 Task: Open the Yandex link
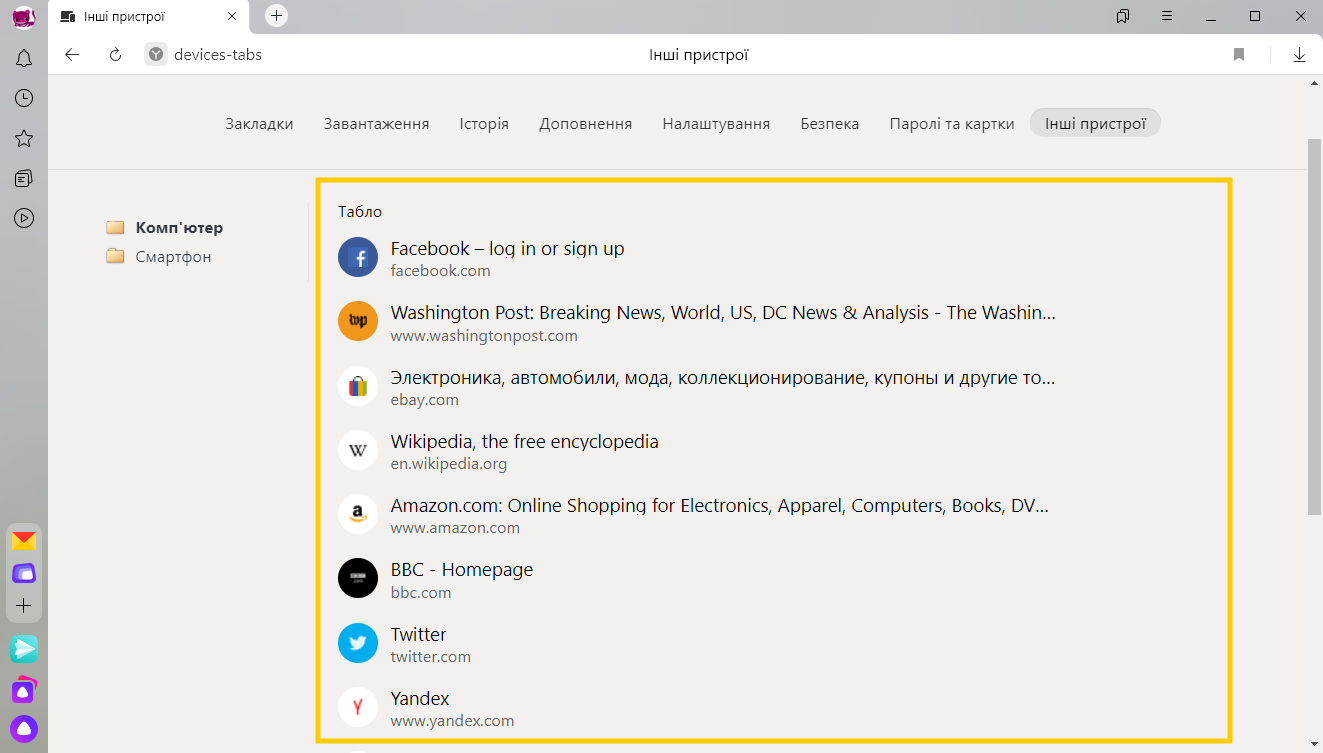(420, 699)
